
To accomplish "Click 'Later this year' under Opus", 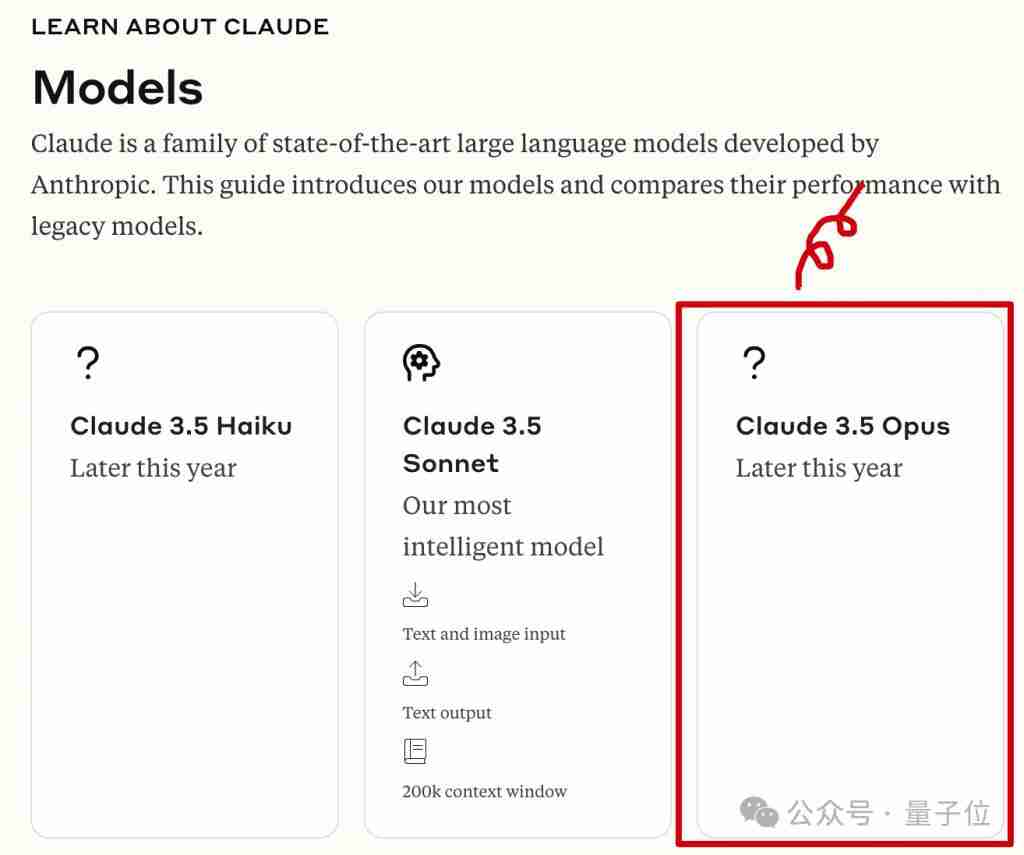I will coord(819,468).
